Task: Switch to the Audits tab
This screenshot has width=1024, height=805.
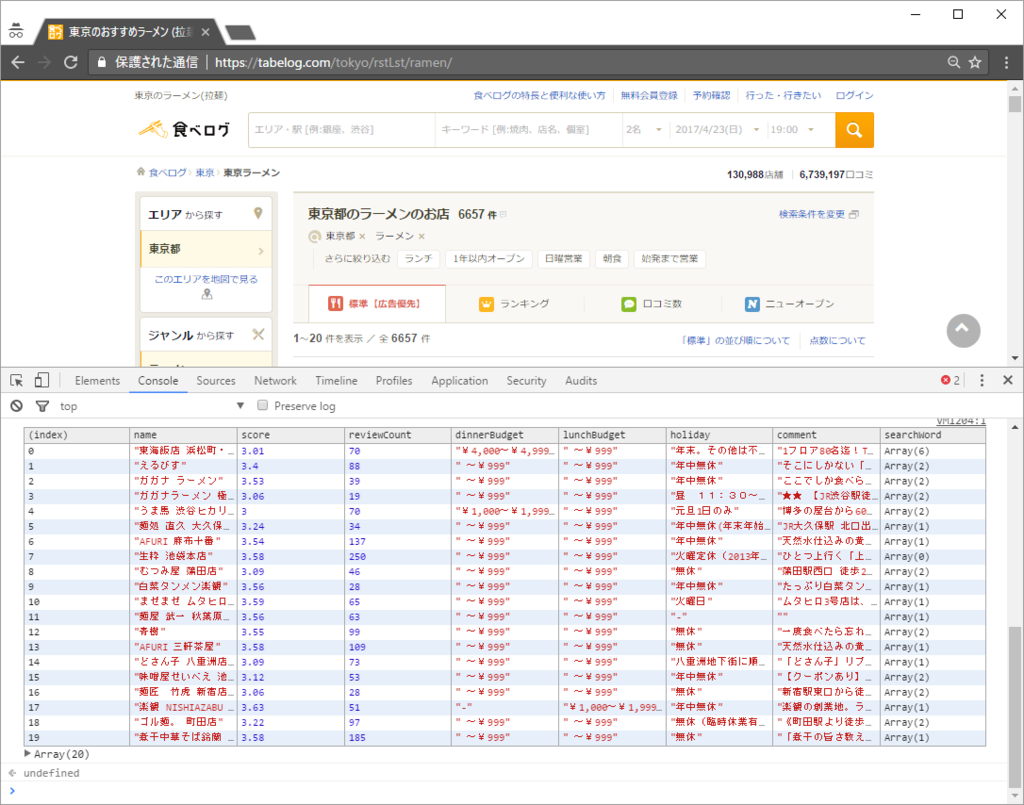Action: (581, 381)
